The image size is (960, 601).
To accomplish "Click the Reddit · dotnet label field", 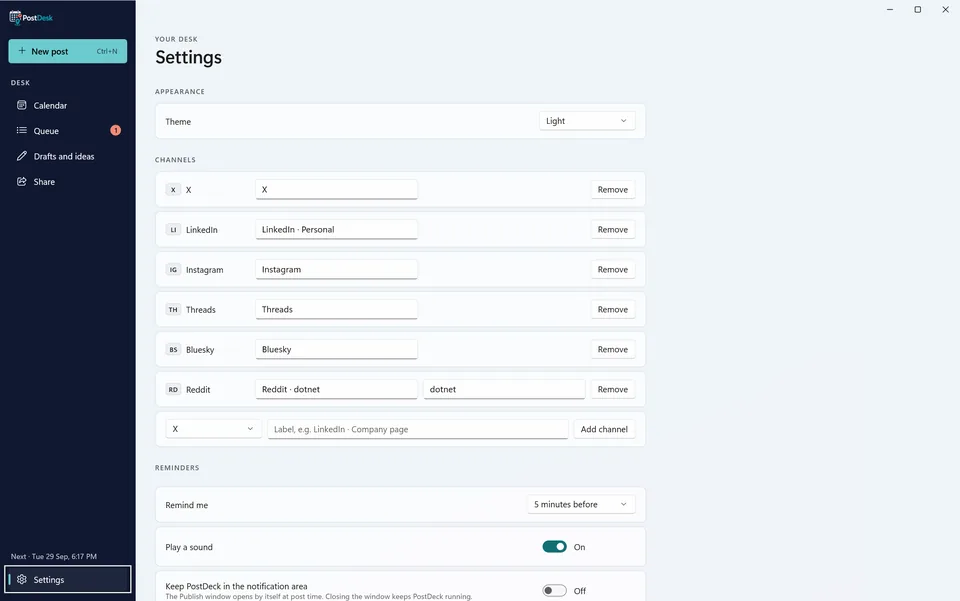I will coord(336,389).
